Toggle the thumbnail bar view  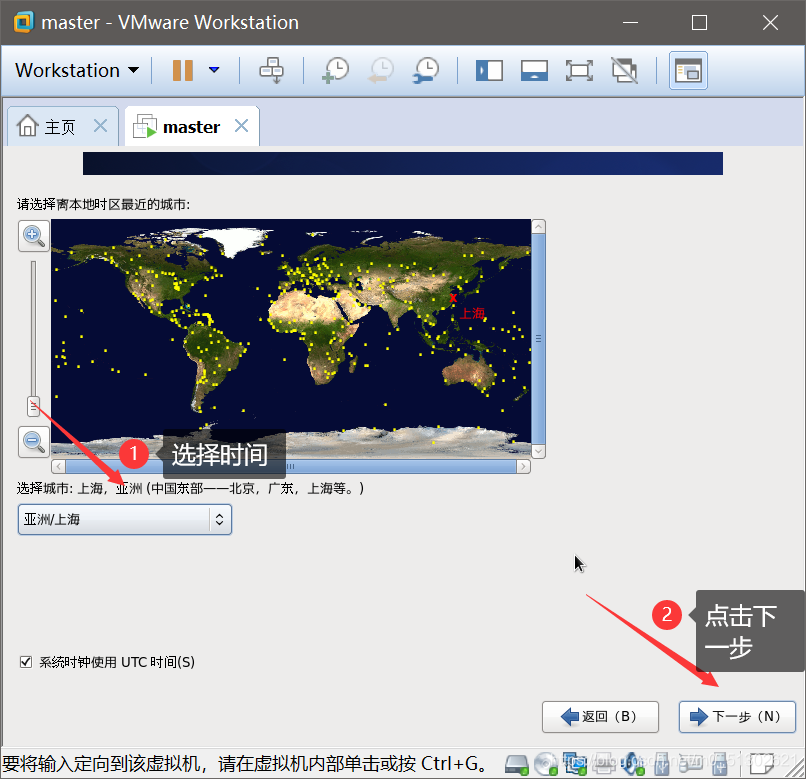click(535, 70)
